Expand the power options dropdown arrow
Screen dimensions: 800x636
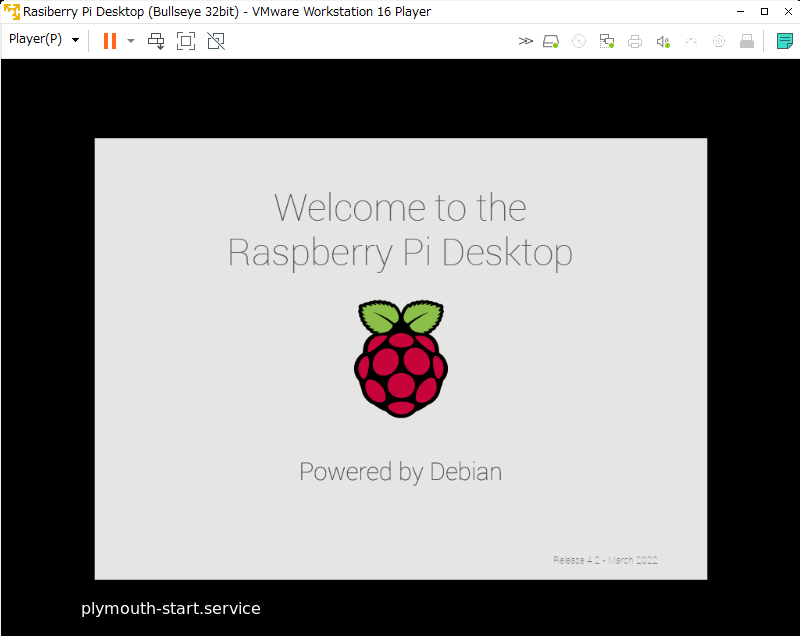pyautogui.click(x=131, y=41)
